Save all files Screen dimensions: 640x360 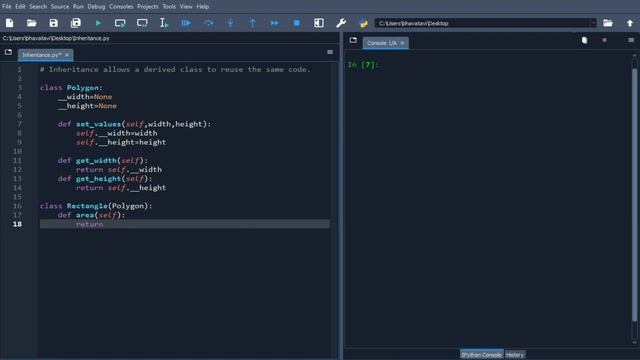point(76,23)
